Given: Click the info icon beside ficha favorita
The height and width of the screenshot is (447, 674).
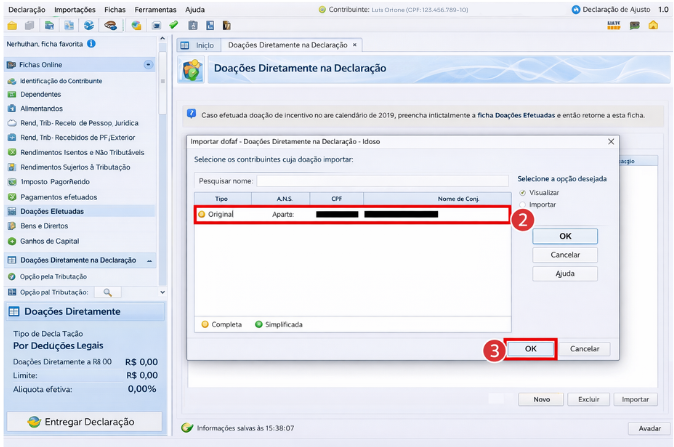Looking at the screenshot, I should (x=92, y=44).
